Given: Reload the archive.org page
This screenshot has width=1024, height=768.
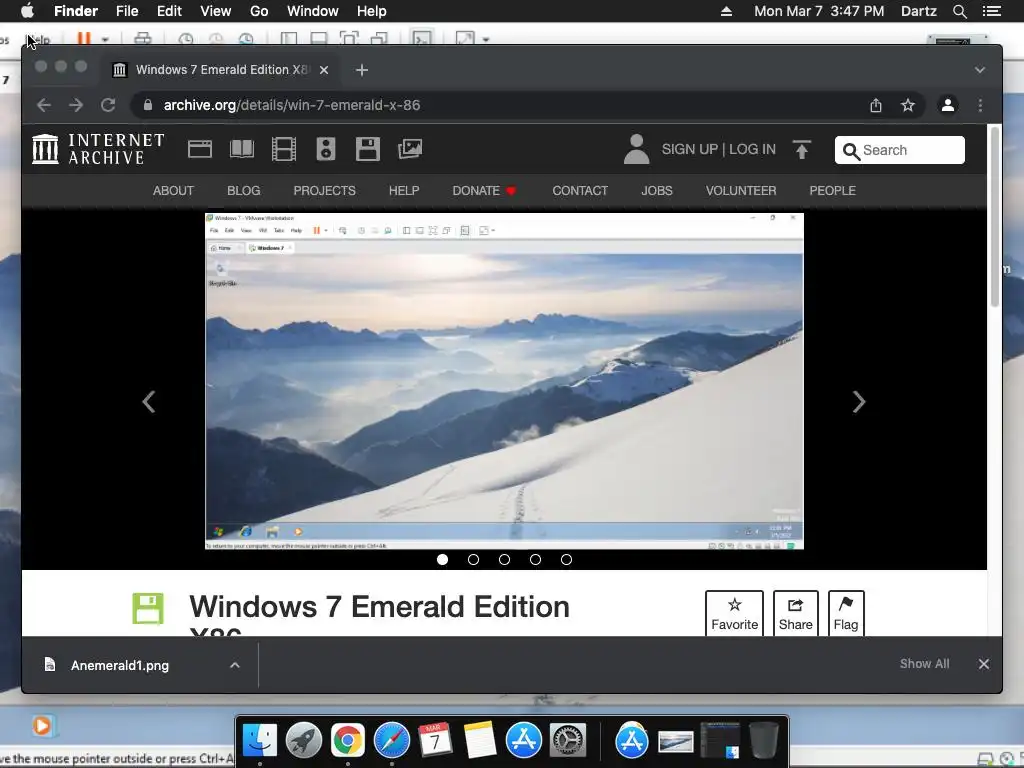Looking at the screenshot, I should click(108, 105).
